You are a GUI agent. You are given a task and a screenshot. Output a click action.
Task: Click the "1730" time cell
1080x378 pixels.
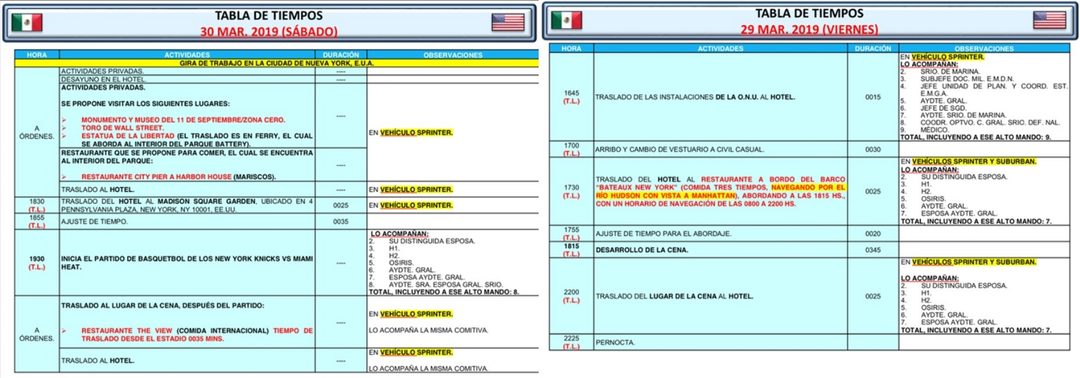click(571, 190)
